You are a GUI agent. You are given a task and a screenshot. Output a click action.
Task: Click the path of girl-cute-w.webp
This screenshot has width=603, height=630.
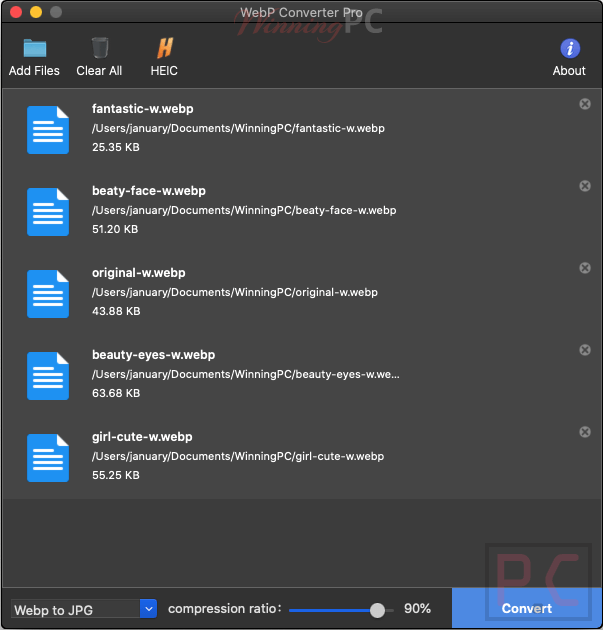(238, 456)
